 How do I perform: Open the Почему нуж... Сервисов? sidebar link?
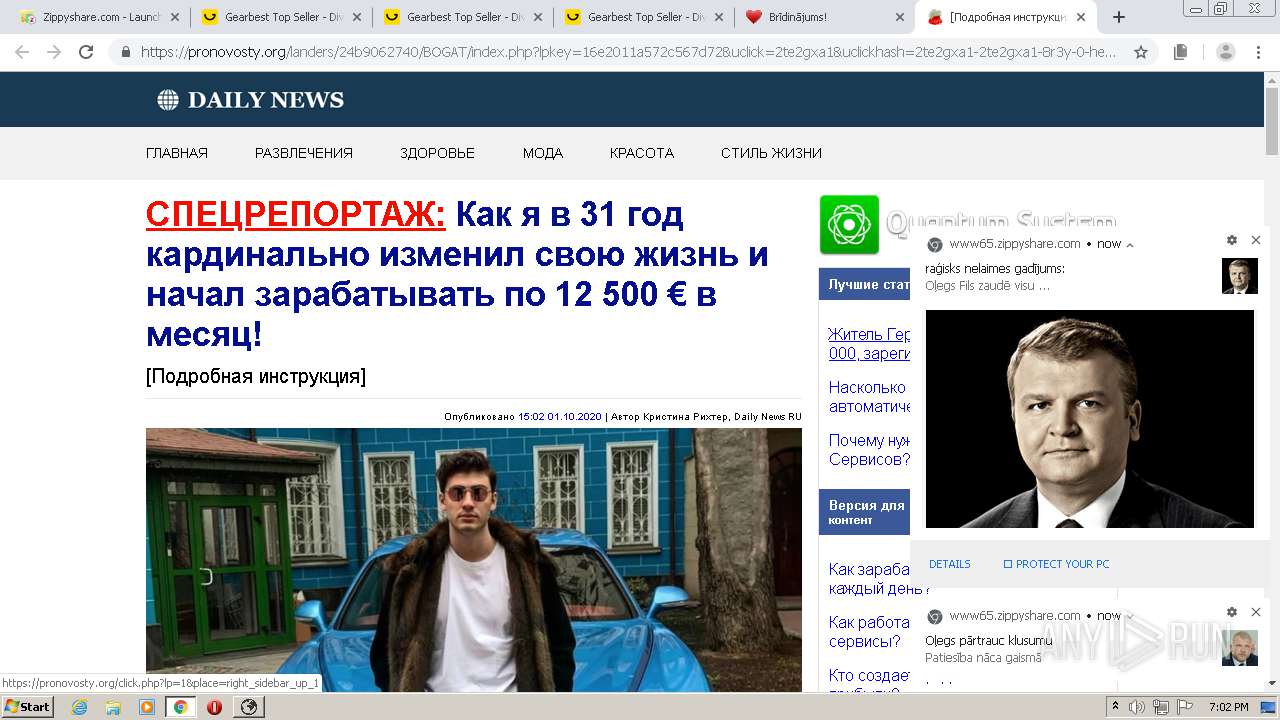[x=869, y=450]
